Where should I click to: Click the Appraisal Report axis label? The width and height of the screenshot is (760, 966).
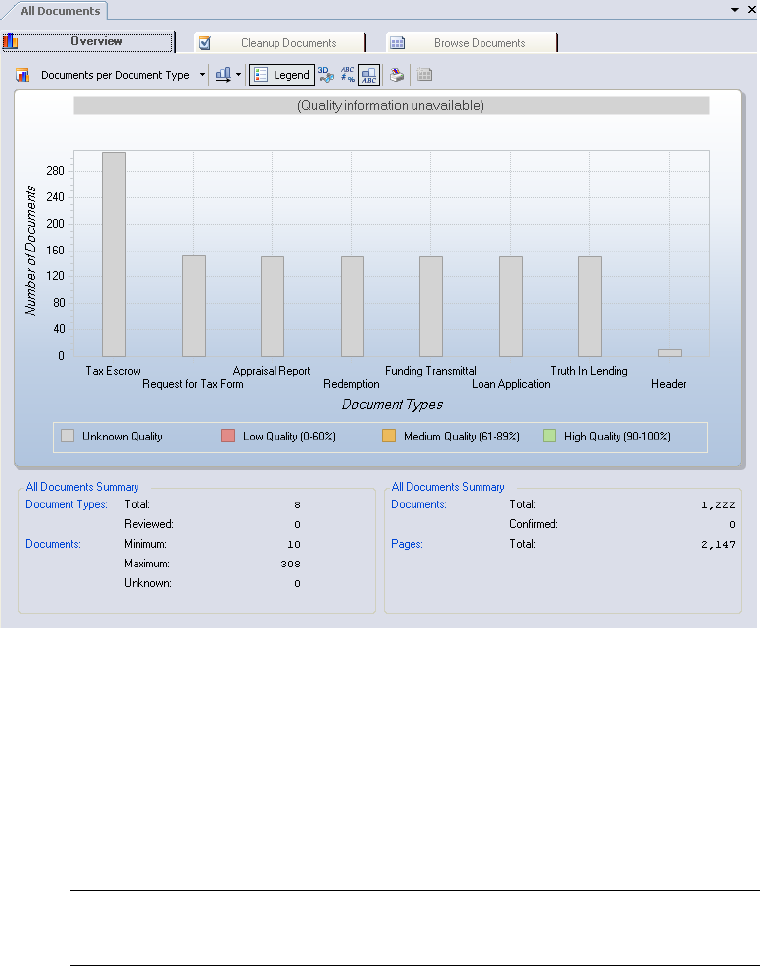[272, 371]
